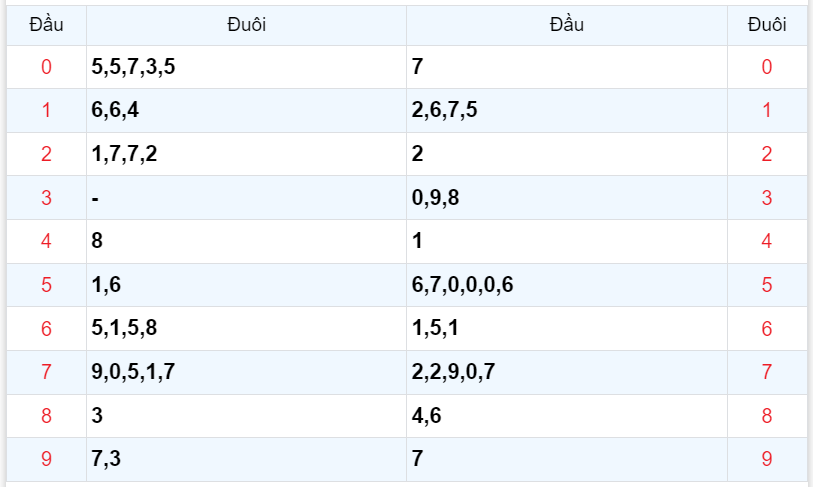Select the cell with 2,2,9,0,7
This screenshot has width=813, height=487.
(453, 373)
